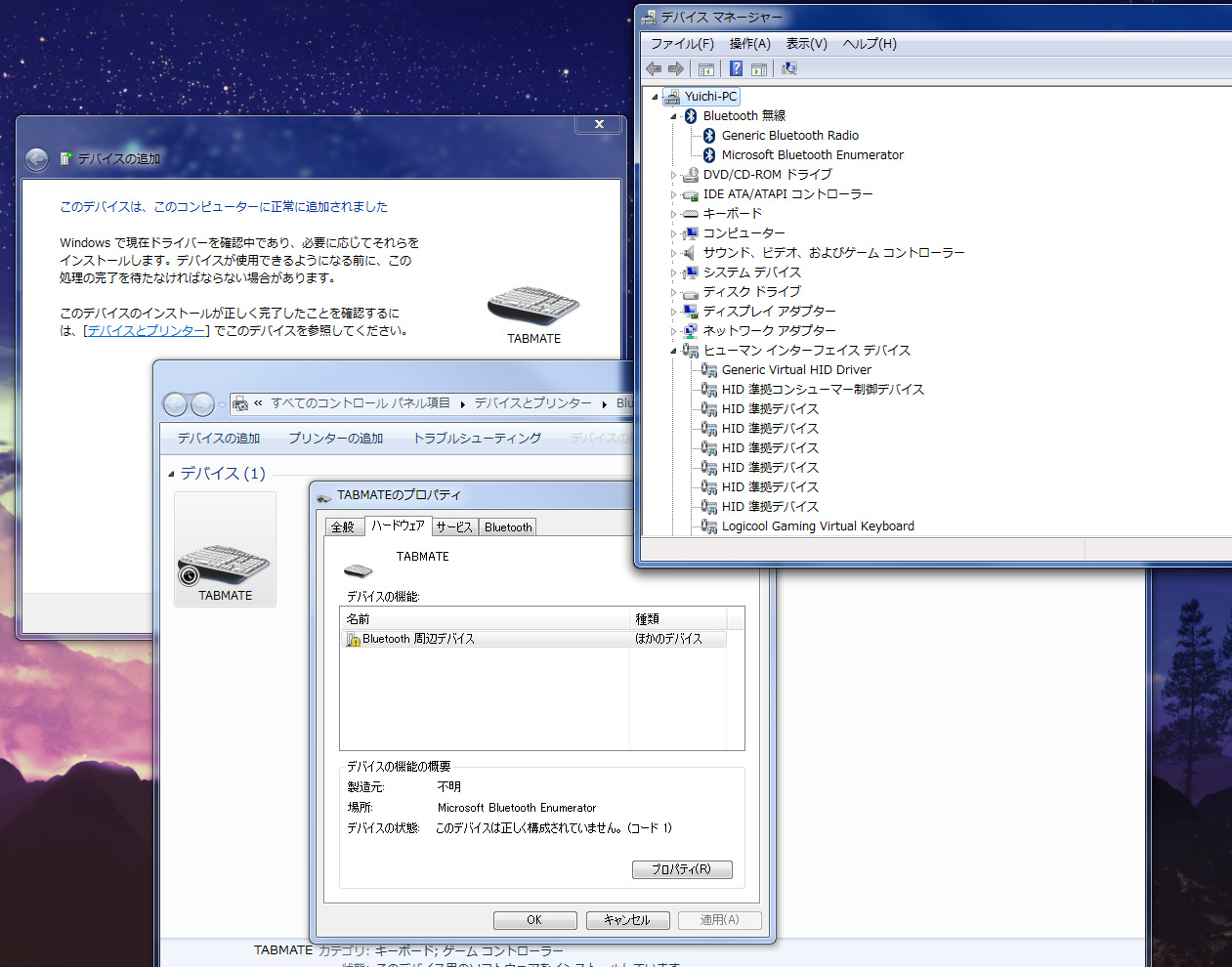Click the TABMATE カテゴリ details pane text
Viewport: 1232px width, 967px height.
pos(408,950)
